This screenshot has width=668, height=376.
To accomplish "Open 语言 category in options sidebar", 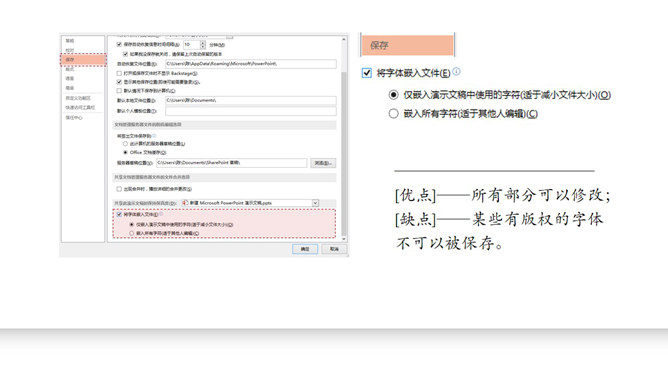I will (70, 78).
